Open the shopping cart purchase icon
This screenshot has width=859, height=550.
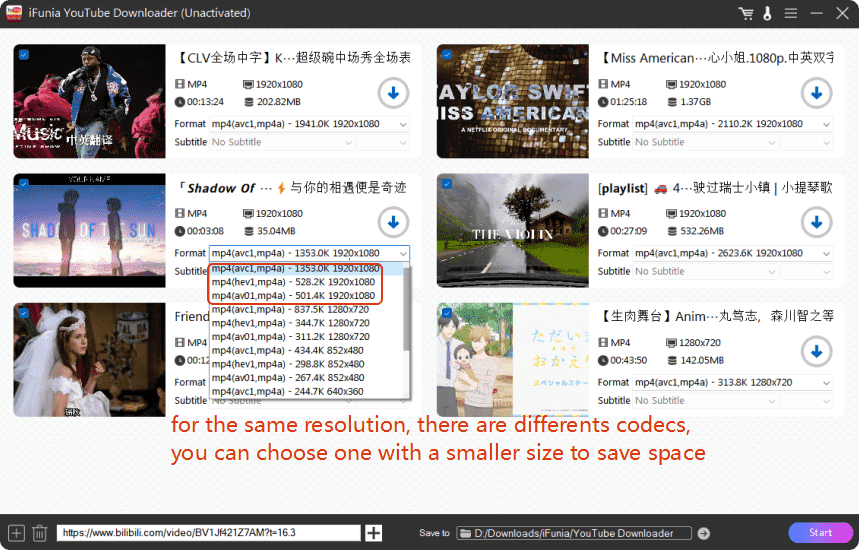click(x=745, y=14)
